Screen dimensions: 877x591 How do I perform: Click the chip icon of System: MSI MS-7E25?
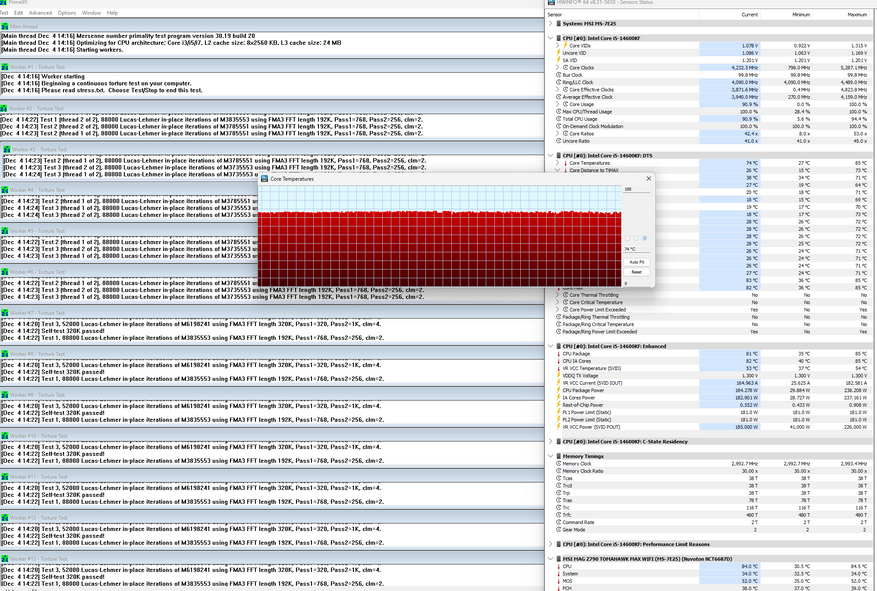(558, 23)
